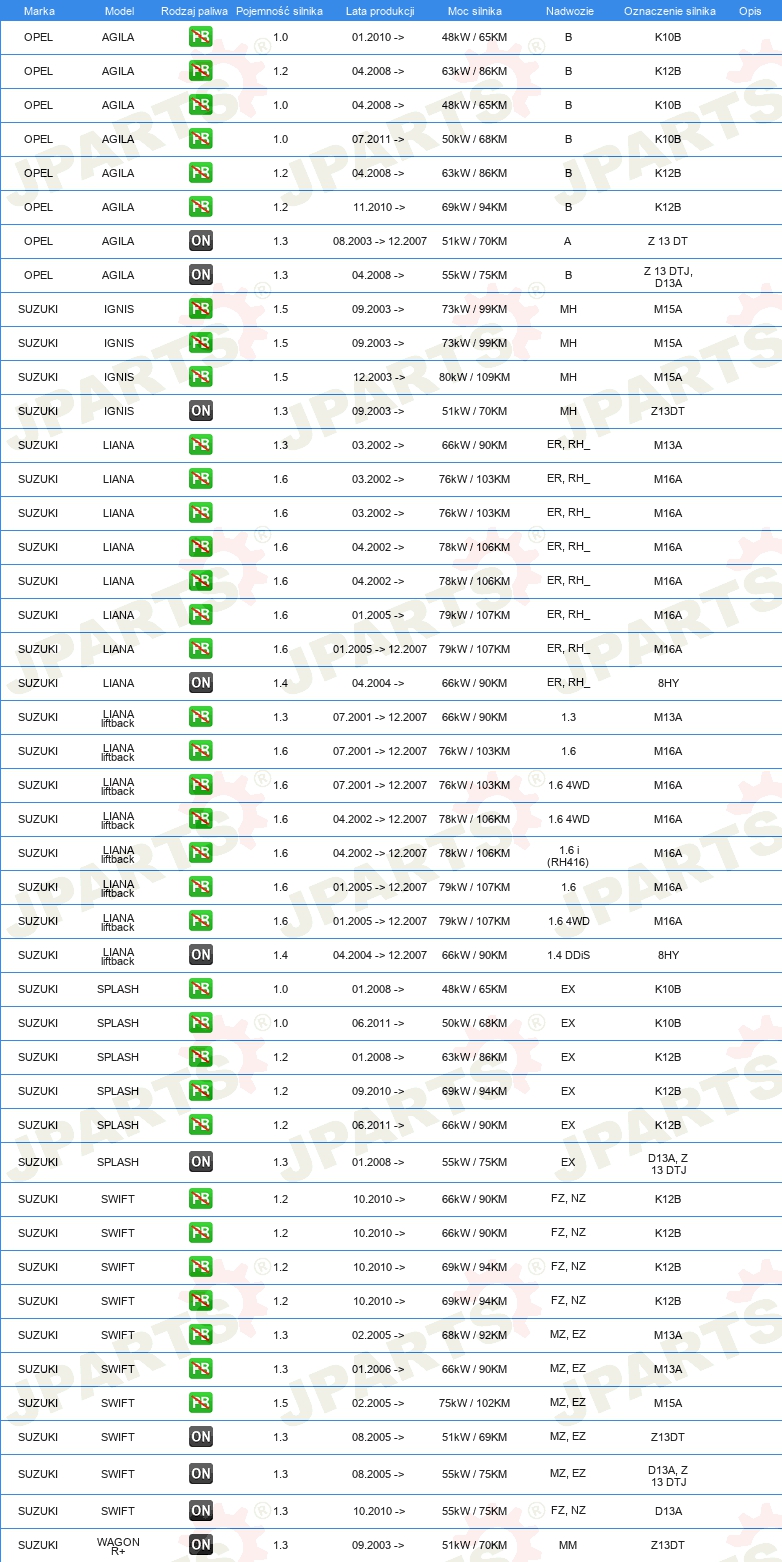Select power cell '80kW / 109KM'
Screen dimensions: 782x1562
pos(475,377)
